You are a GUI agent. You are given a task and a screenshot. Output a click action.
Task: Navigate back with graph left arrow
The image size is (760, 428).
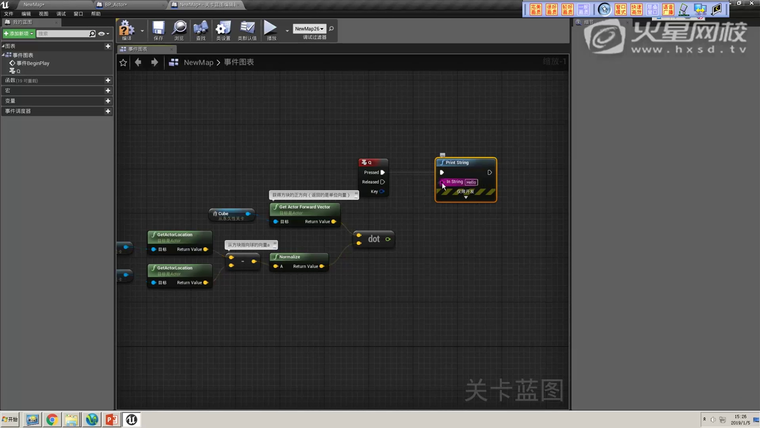(x=139, y=62)
